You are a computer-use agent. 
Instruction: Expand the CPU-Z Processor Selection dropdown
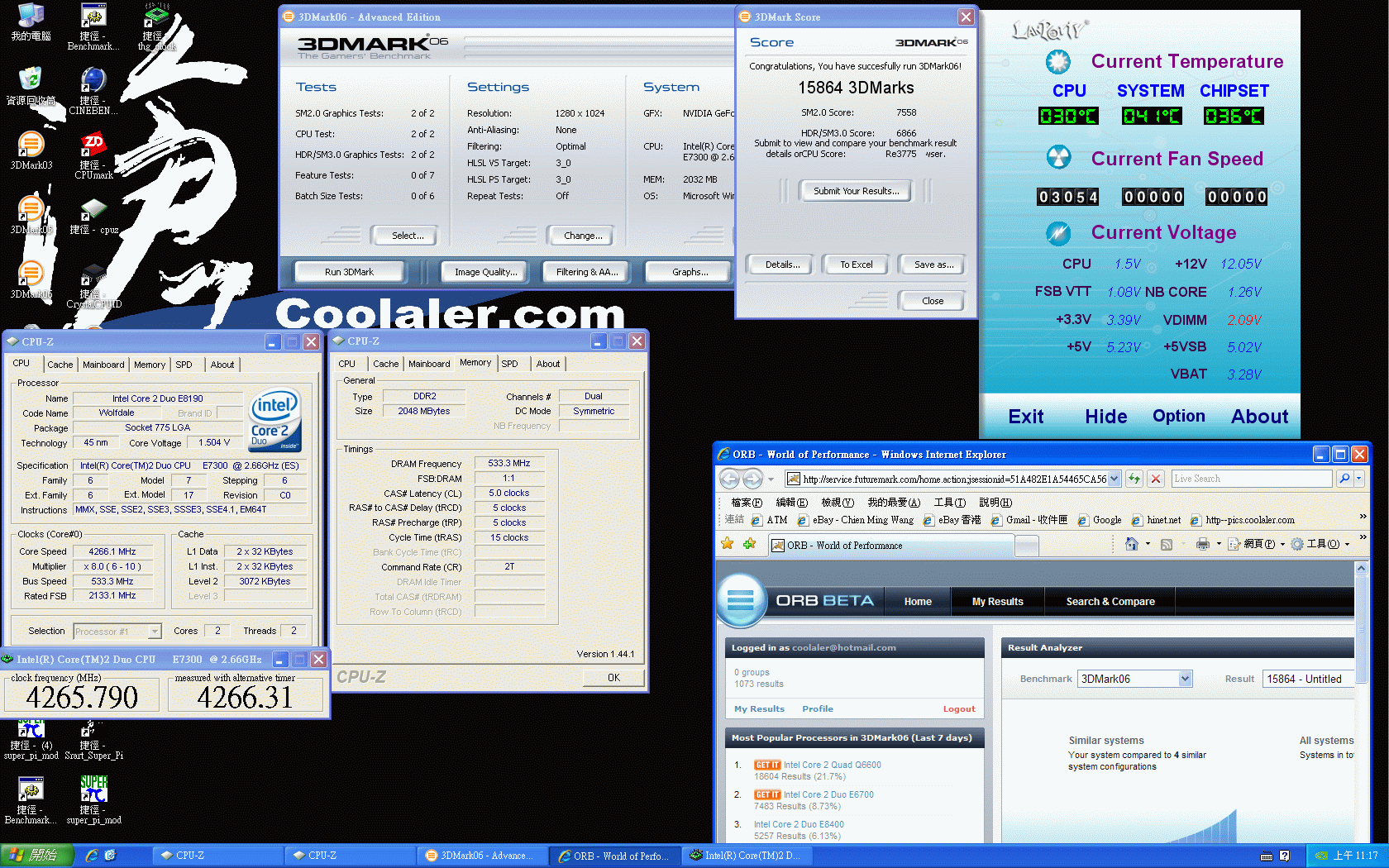coord(117,632)
